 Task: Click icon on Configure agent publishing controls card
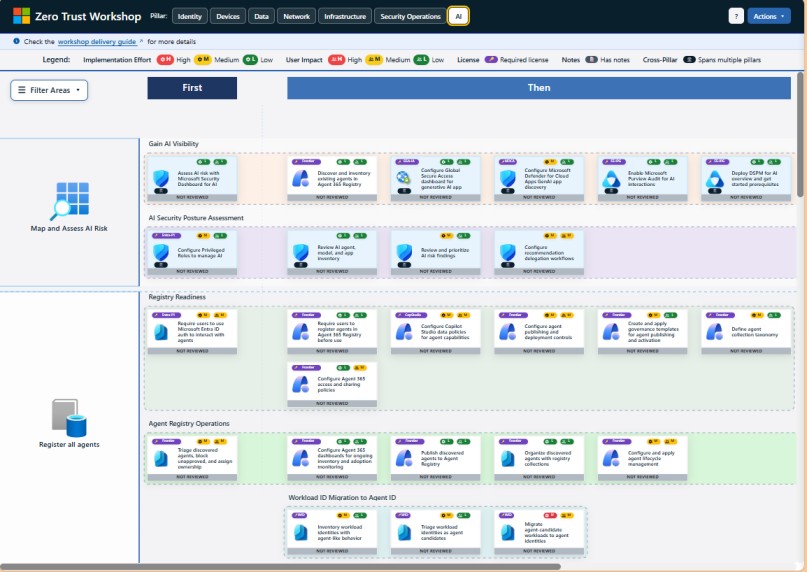pos(507,332)
